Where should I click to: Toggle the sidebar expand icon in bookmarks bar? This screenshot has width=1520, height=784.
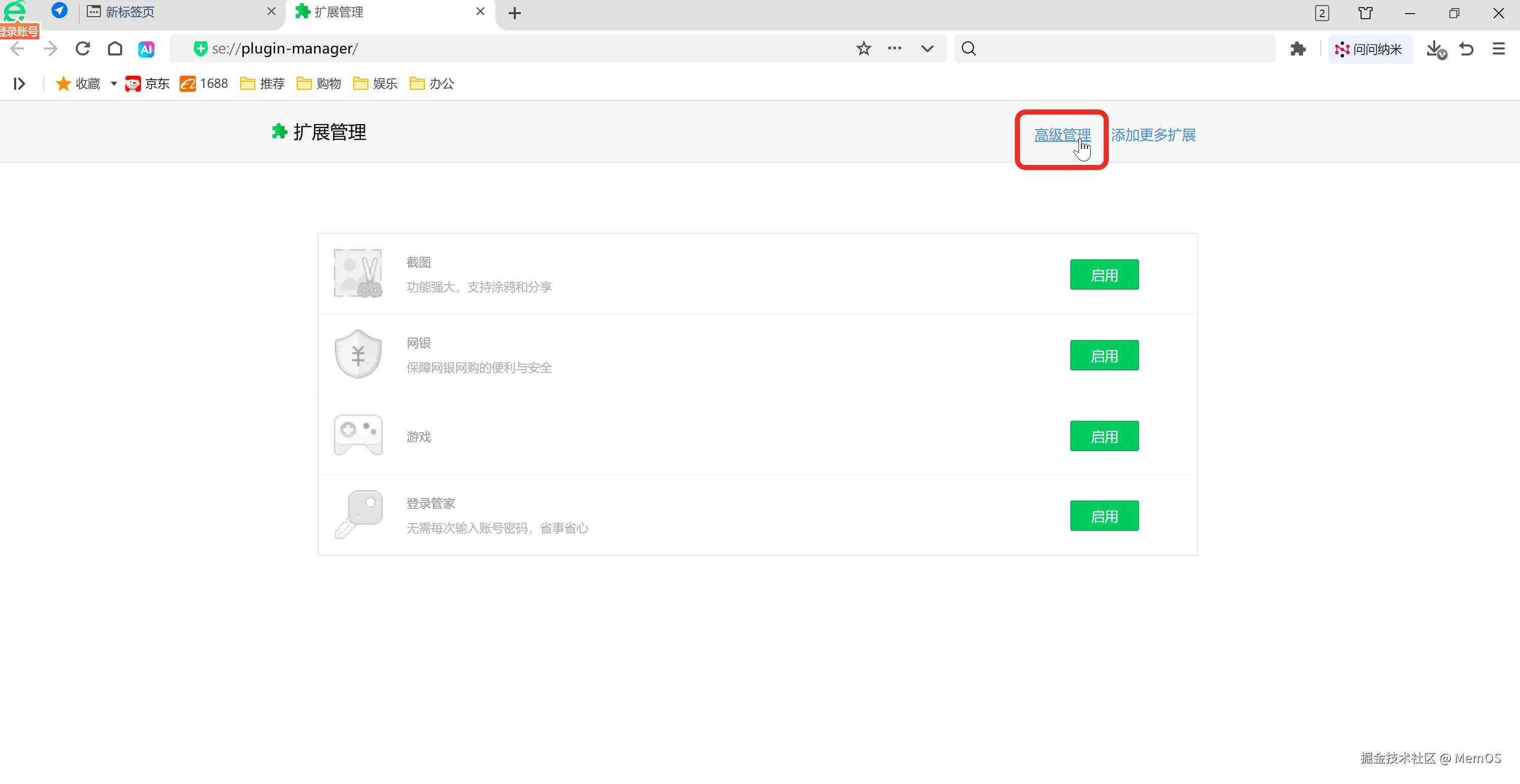point(20,84)
